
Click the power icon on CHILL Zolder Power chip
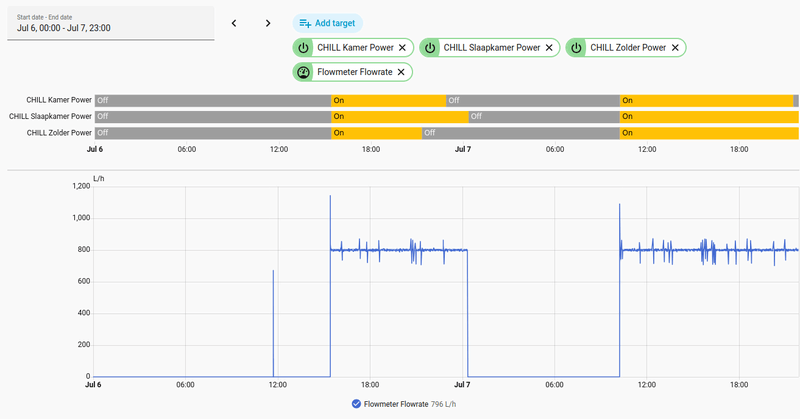[x=576, y=47]
